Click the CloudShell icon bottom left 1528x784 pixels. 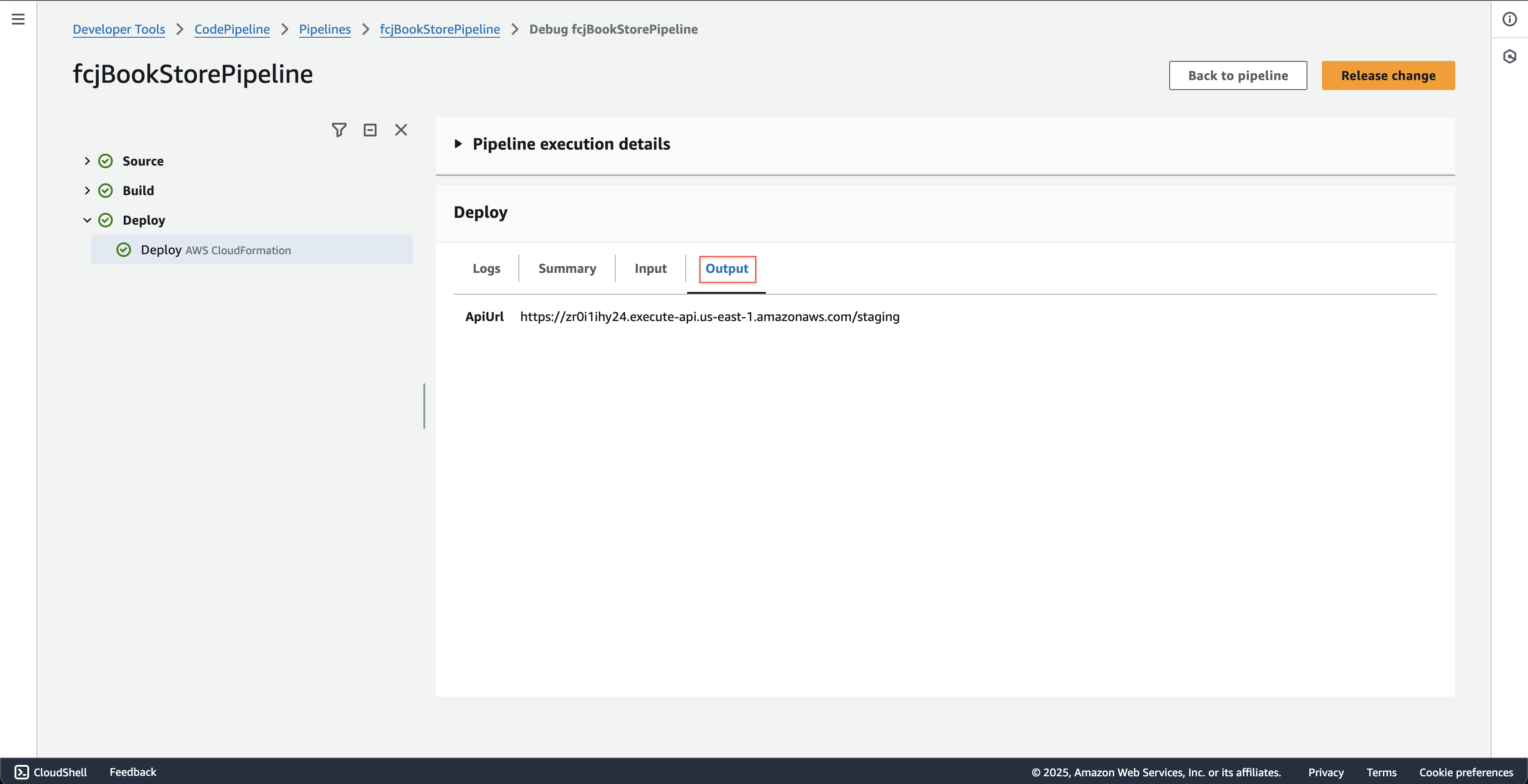pos(19,771)
